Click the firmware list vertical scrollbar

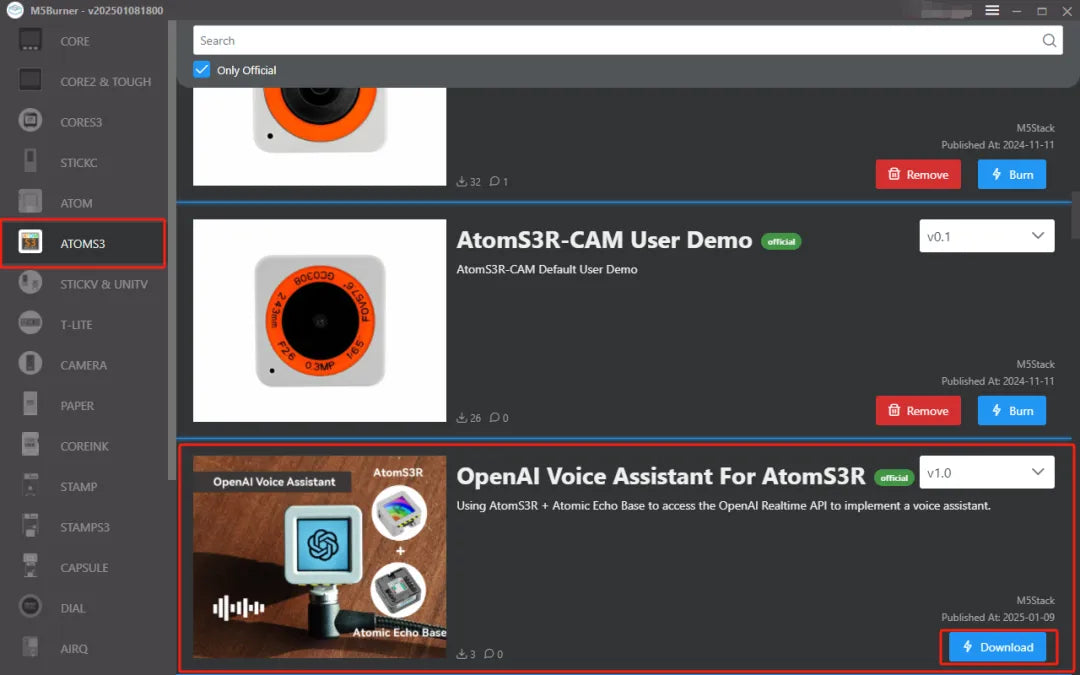(x=1075, y=215)
